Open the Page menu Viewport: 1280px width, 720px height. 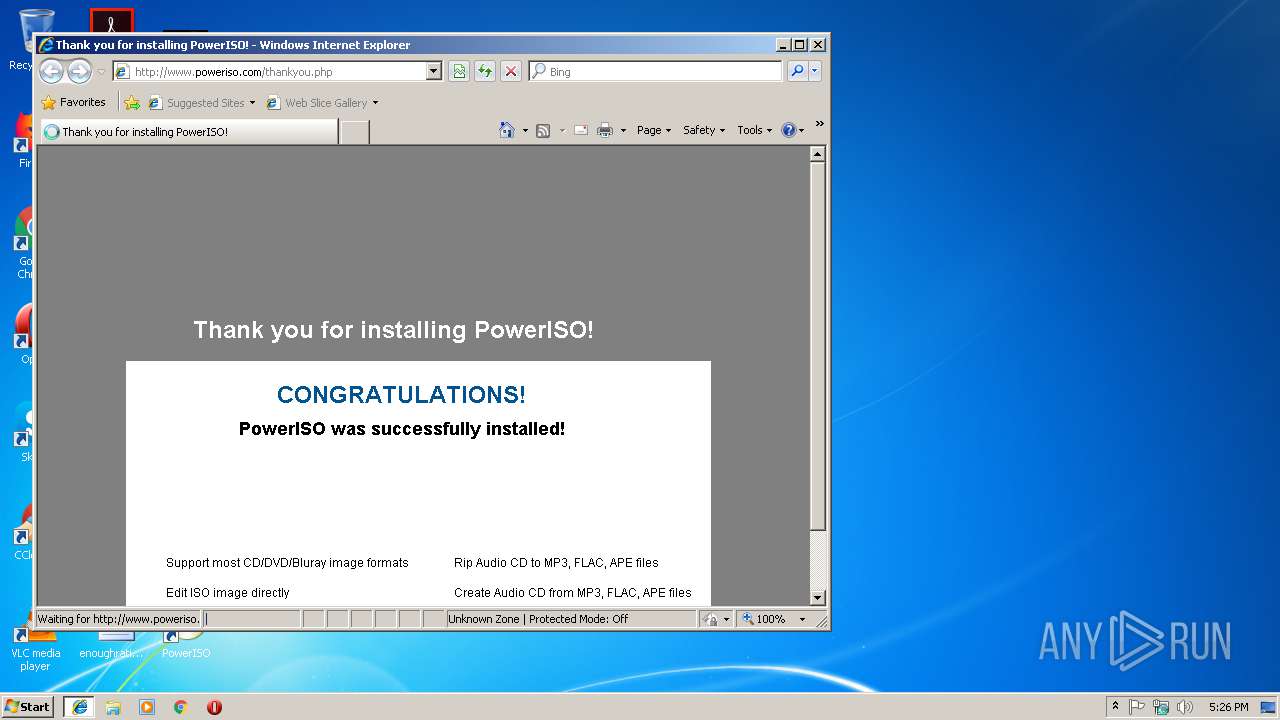tap(654, 130)
